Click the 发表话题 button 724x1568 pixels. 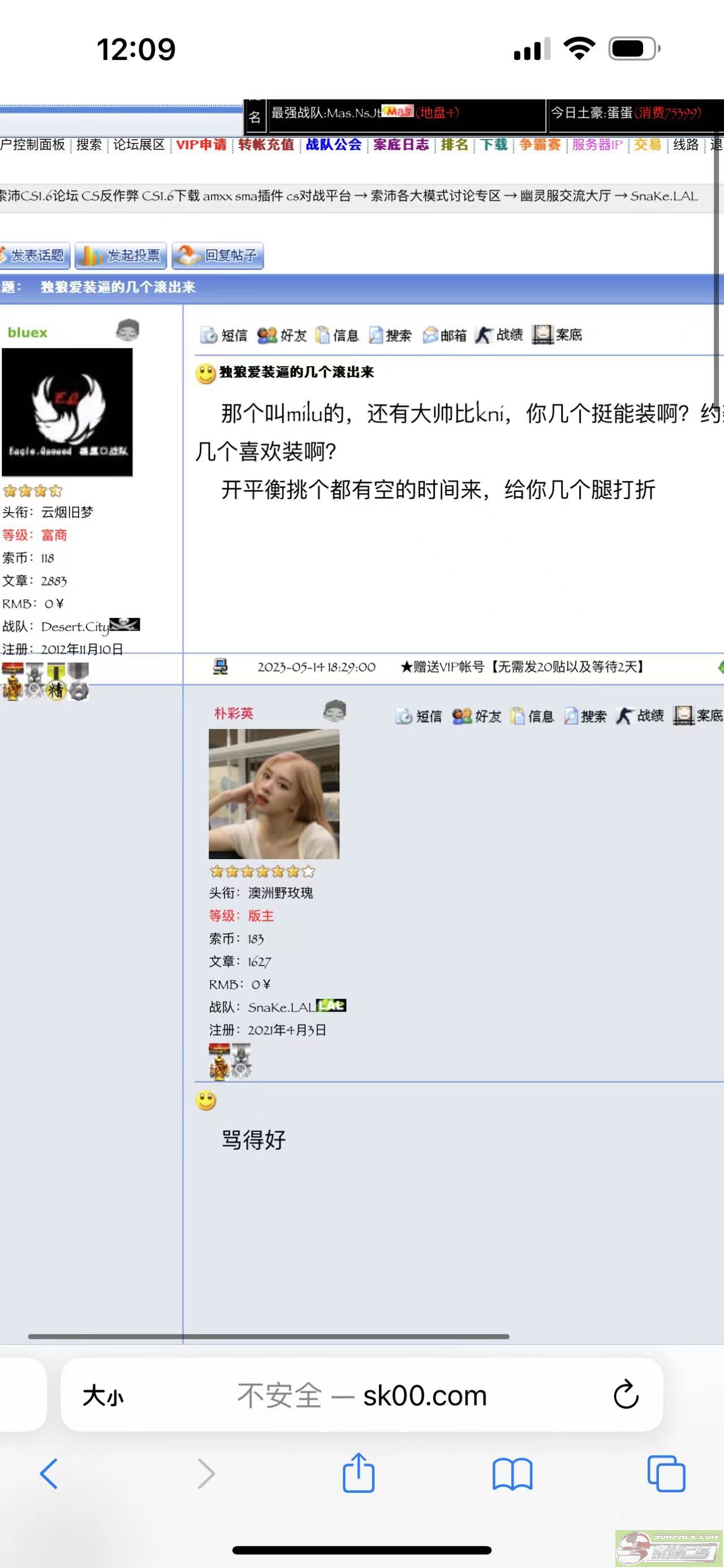point(35,255)
